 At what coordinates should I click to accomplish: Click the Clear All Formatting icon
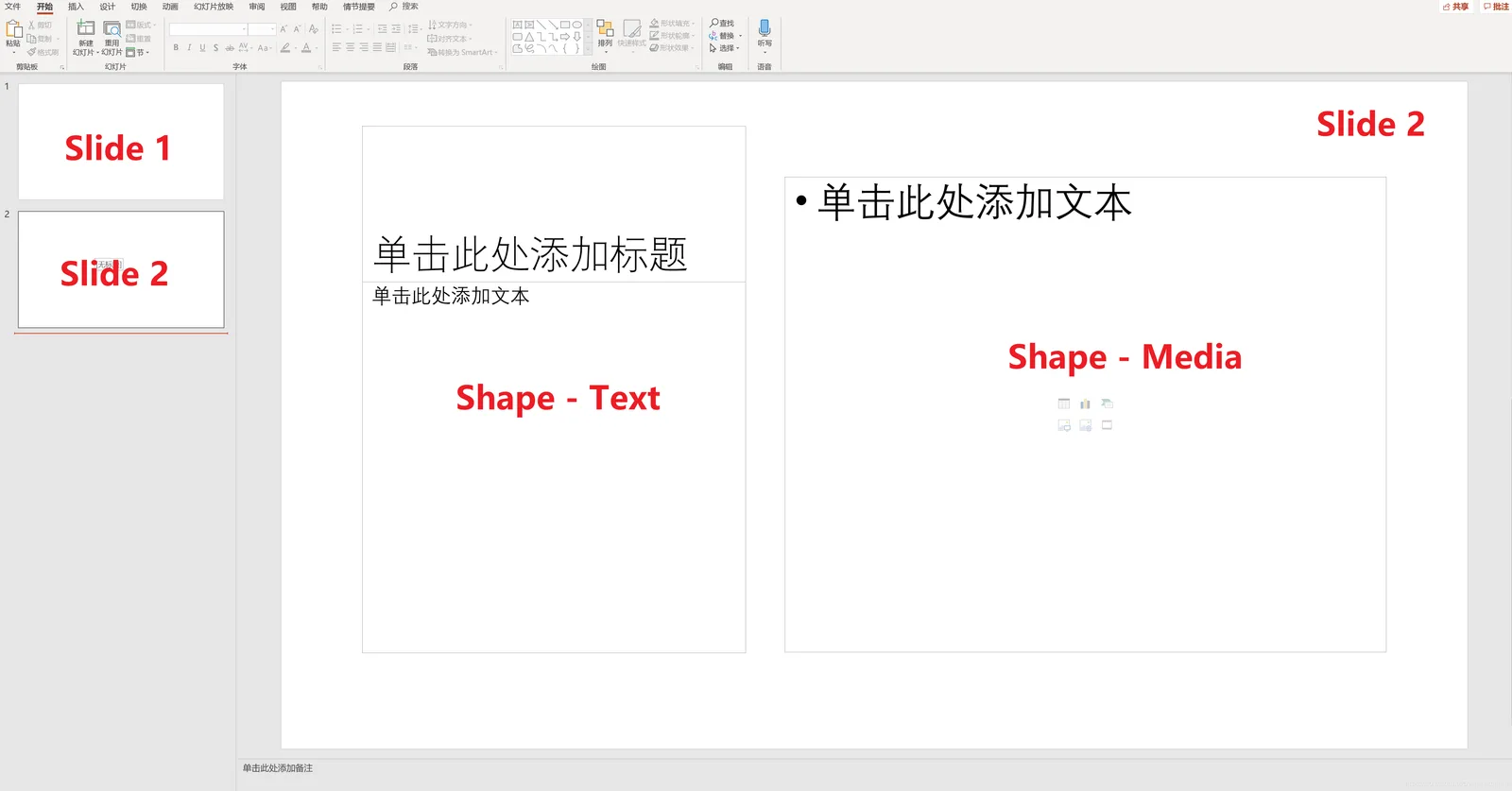point(313,29)
